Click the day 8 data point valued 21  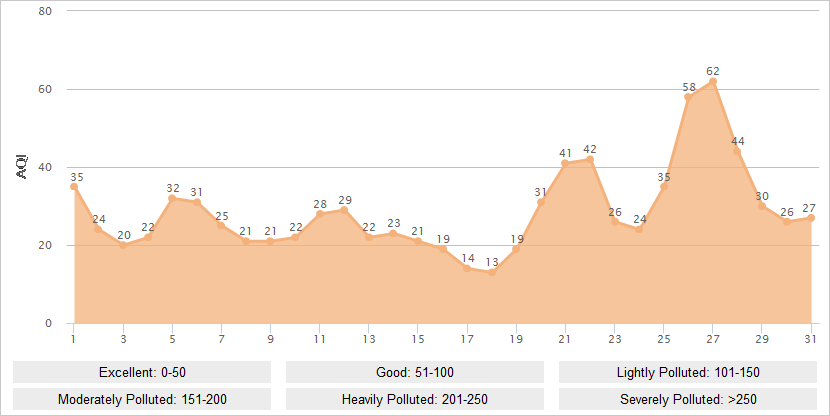pos(246,241)
